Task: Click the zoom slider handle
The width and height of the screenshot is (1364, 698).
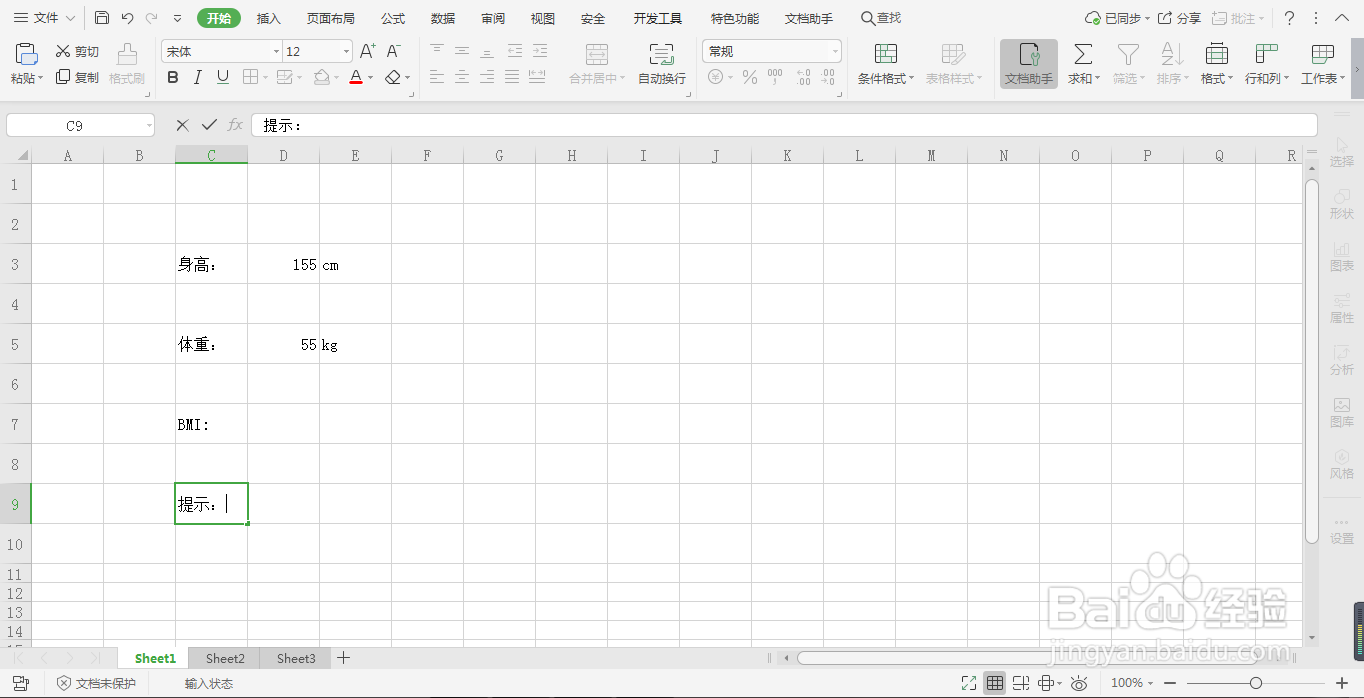Action: coord(1255,683)
